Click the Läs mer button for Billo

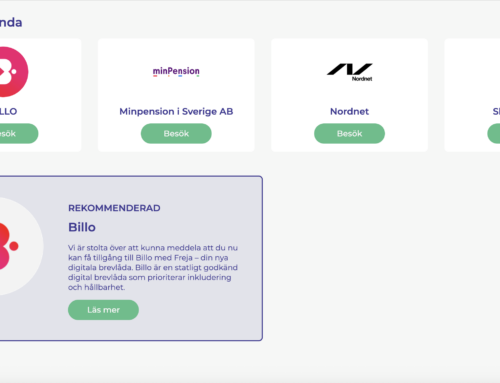[103, 310]
